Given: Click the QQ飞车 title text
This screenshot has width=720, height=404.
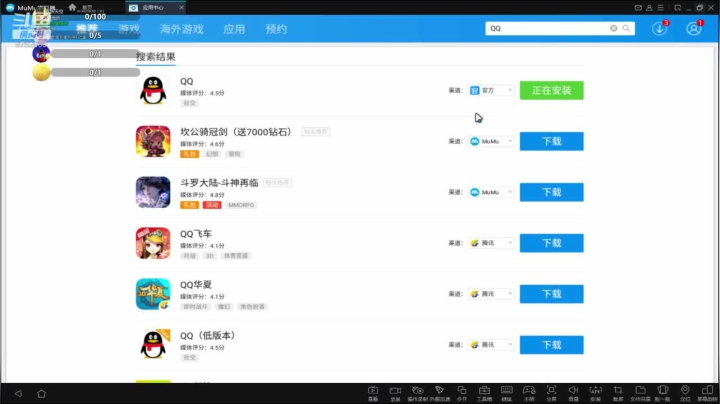Looking at the screenshot, I should (x=196, y=234).
